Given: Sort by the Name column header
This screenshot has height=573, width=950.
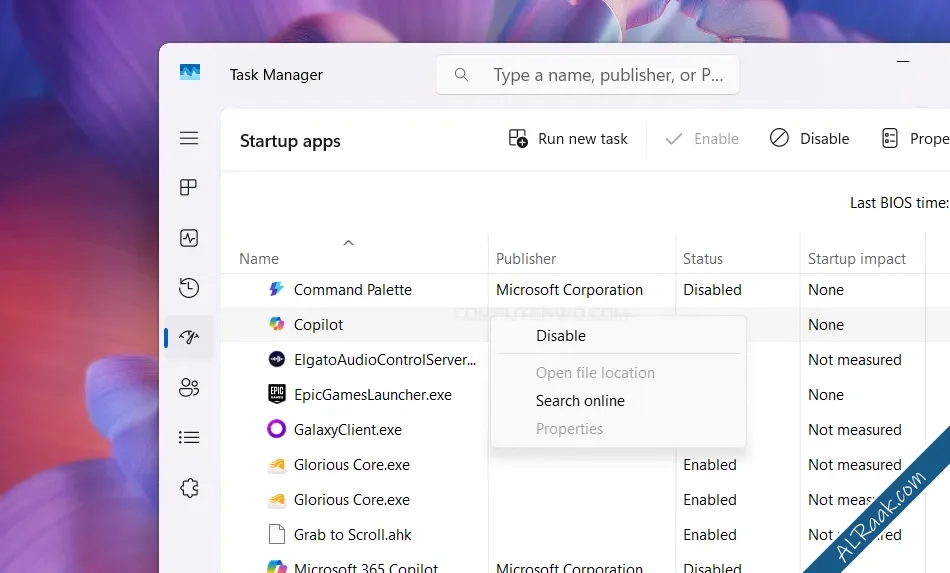Looking at the screenshot, I should [259, 259].
